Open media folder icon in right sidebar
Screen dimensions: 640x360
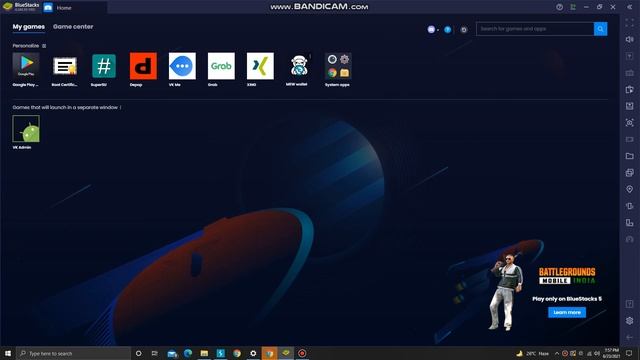click(629, 156)
